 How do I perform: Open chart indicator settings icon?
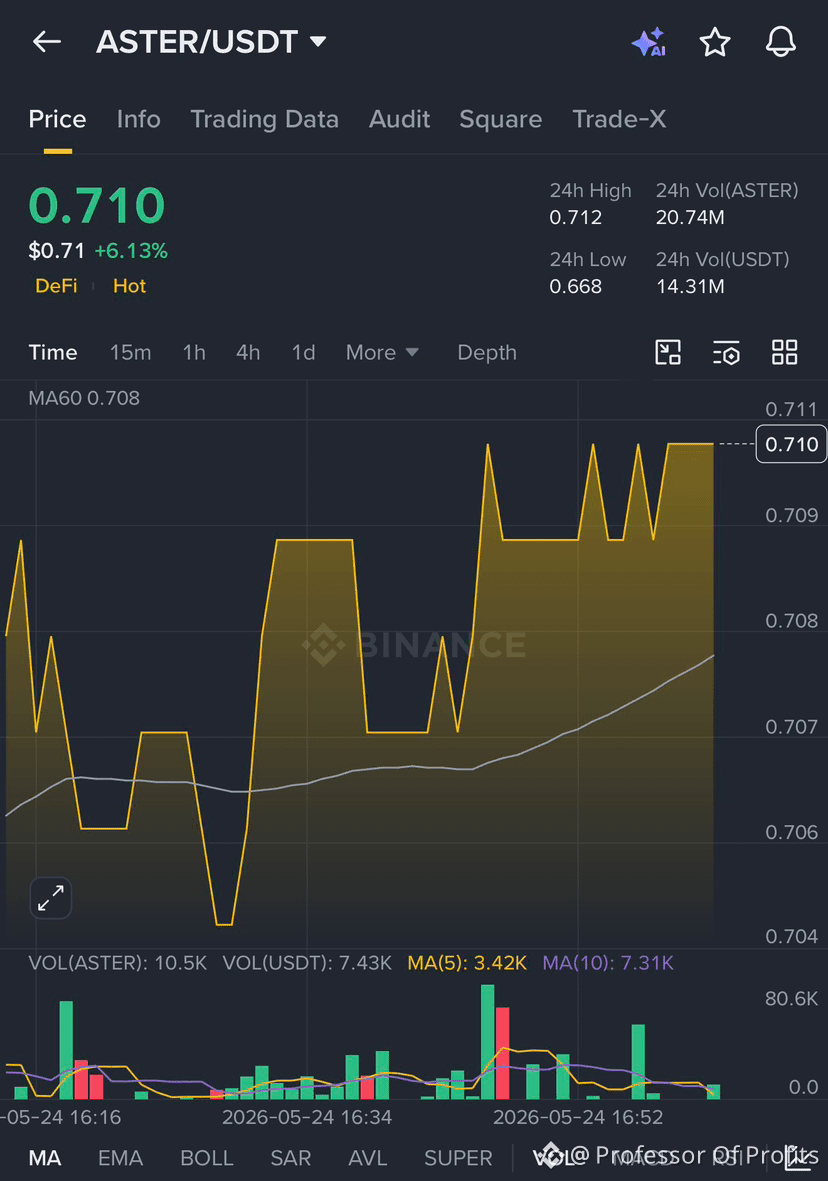pos(726,352)
